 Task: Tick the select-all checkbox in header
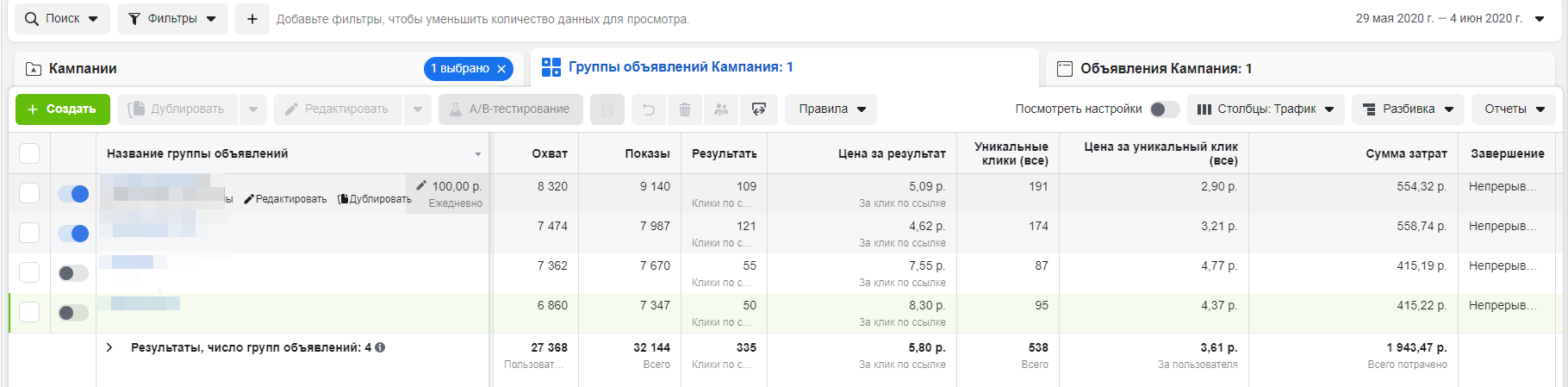pyautogui.click(x=29, y=153)
